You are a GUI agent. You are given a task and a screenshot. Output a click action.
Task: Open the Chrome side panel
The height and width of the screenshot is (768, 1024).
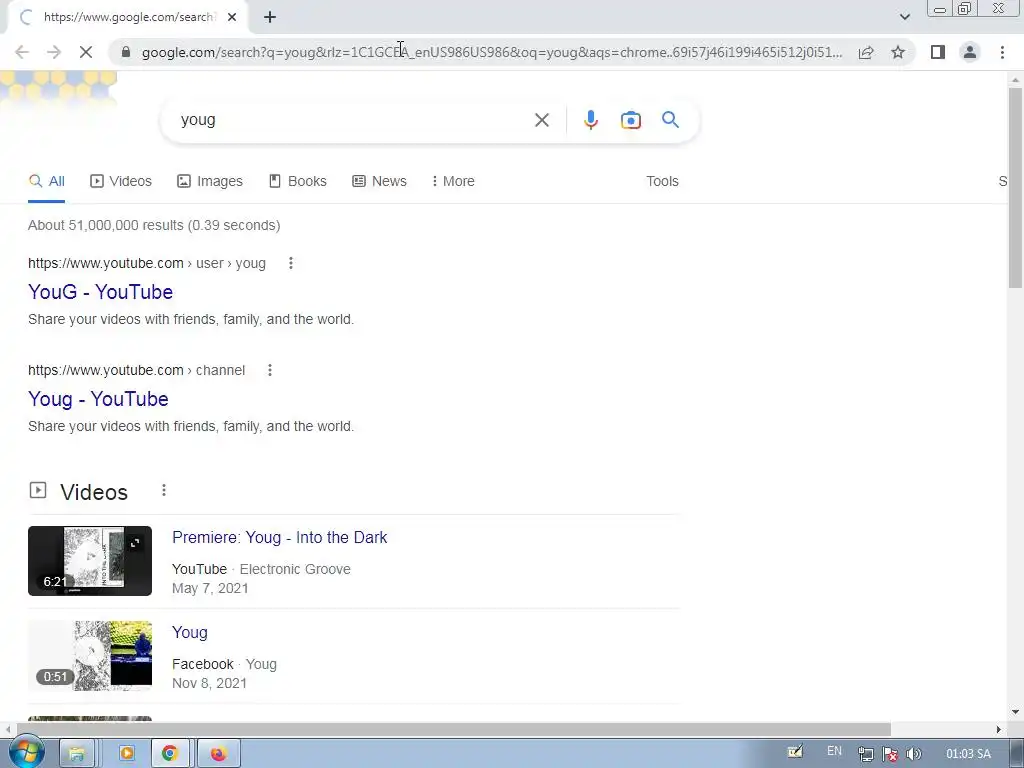(938, 52)
